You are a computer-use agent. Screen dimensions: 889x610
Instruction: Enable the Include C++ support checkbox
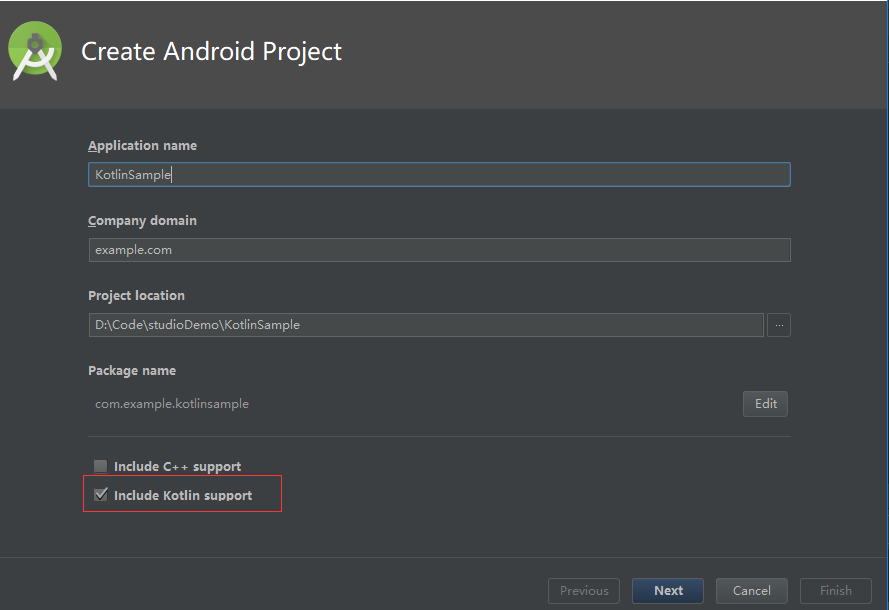point(100,466)
